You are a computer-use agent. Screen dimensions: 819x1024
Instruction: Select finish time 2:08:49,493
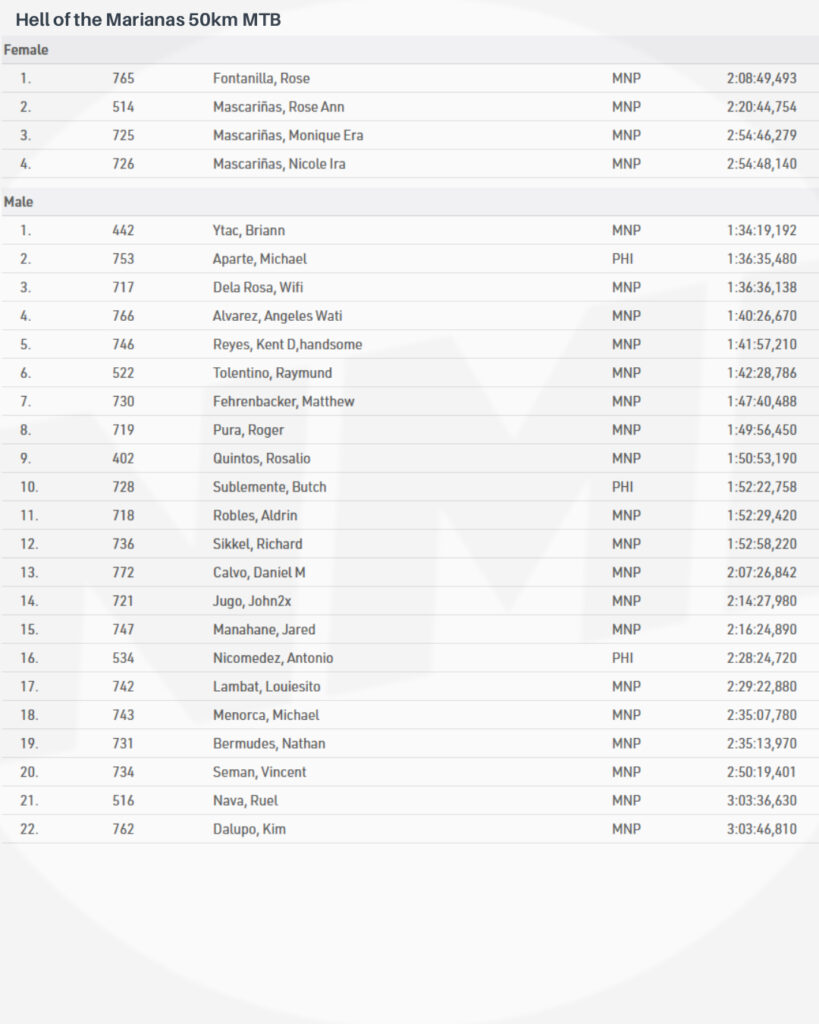(761, 78)
